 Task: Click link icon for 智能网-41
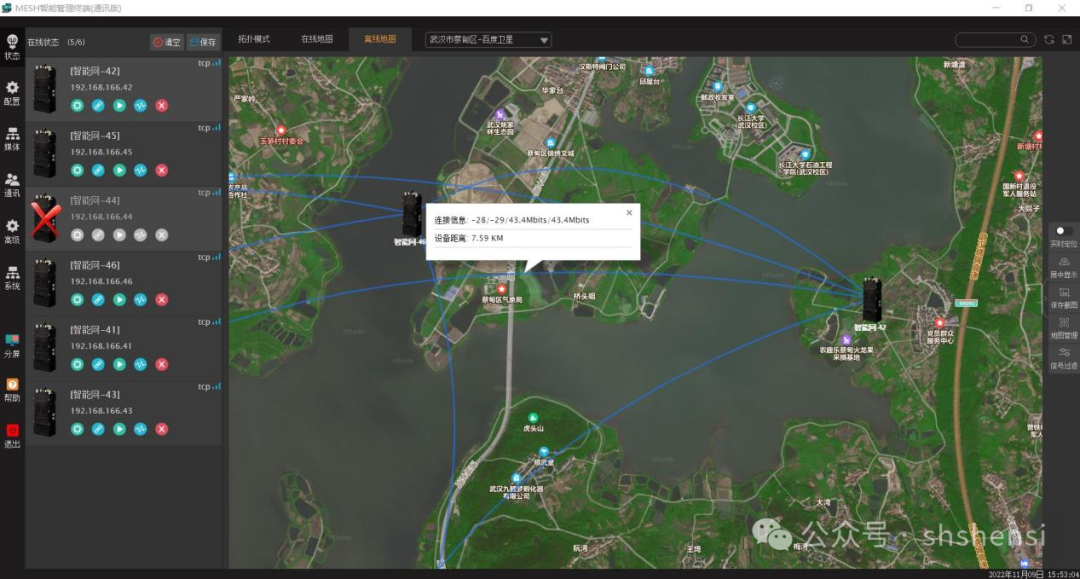click(98, 364)
